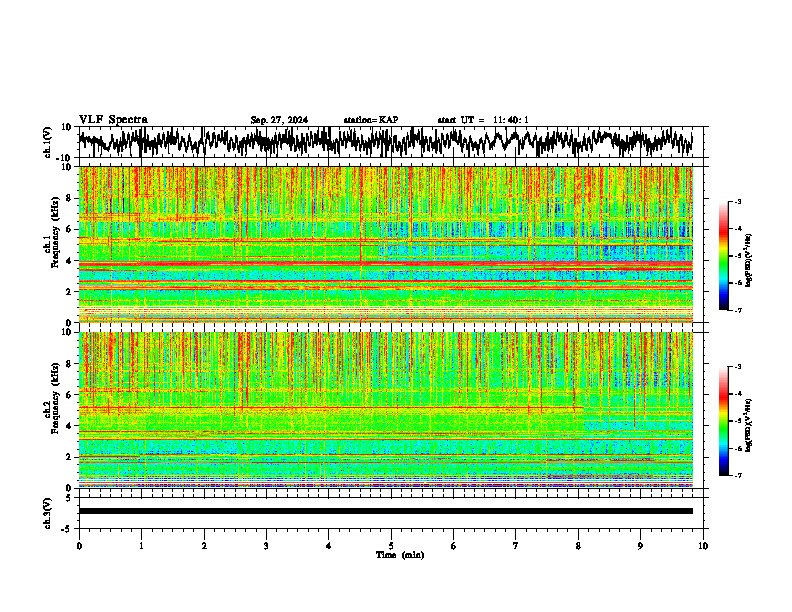Click the ch.1 voltage waveform trace panel

click(x=390, y=142)
